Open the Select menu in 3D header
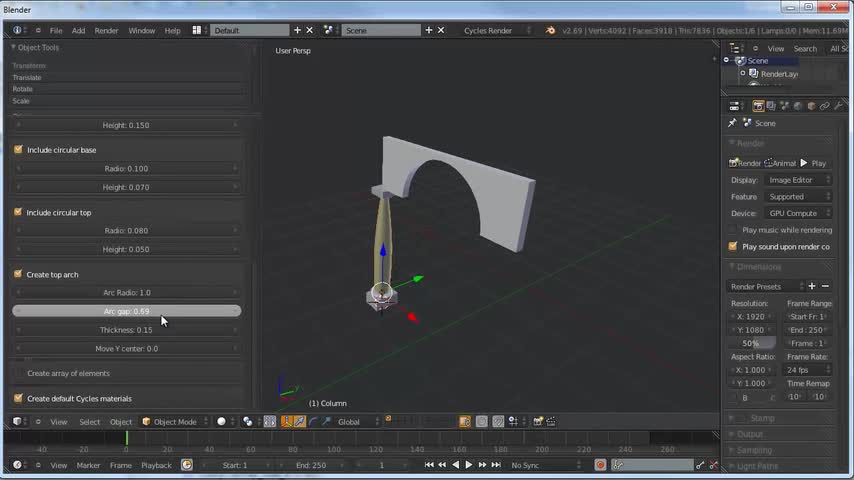This screenshot has height=480, width=854. pyautogui.click(x=90, y=422)
